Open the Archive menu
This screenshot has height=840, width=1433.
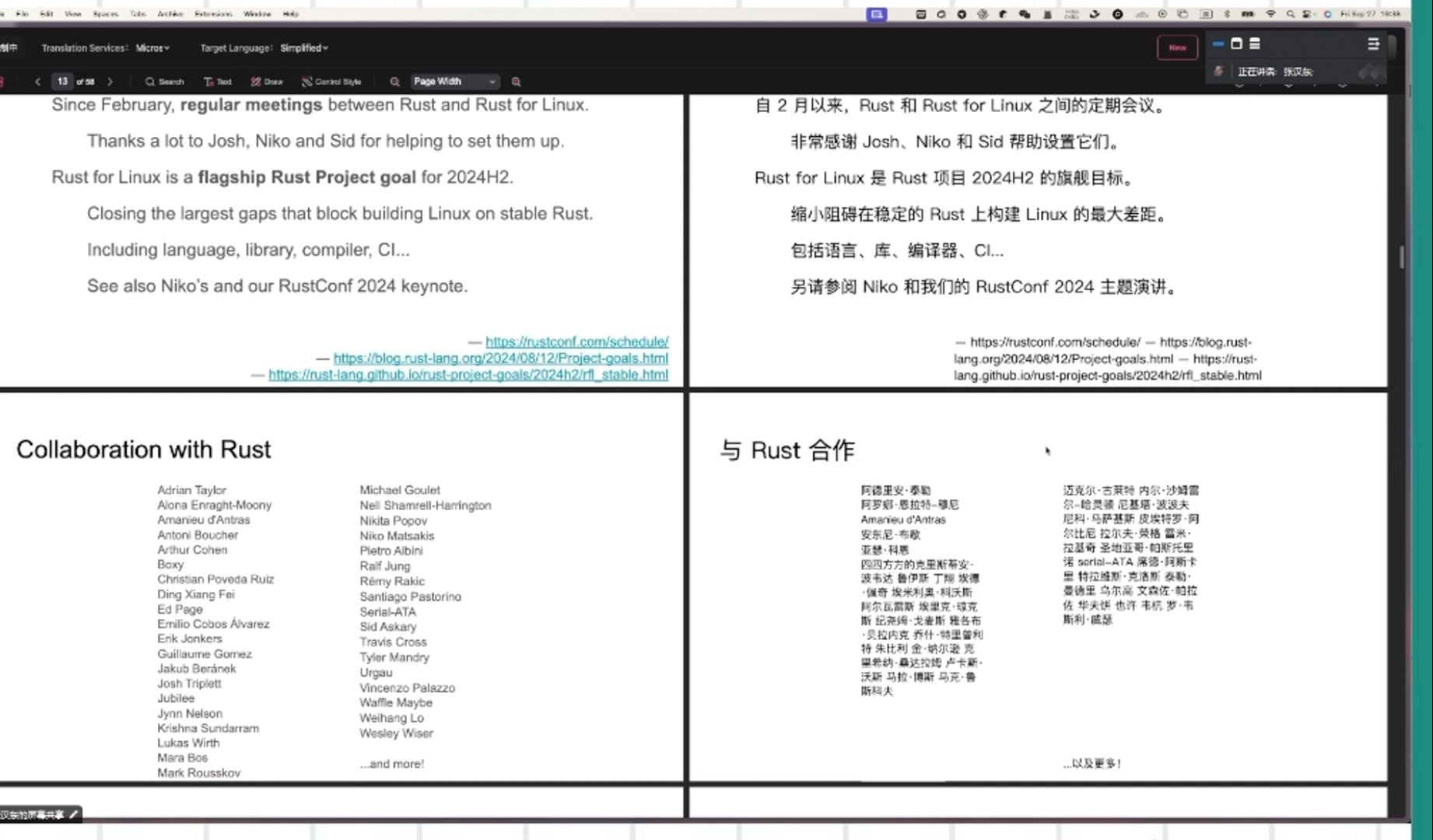coord(170,14)
